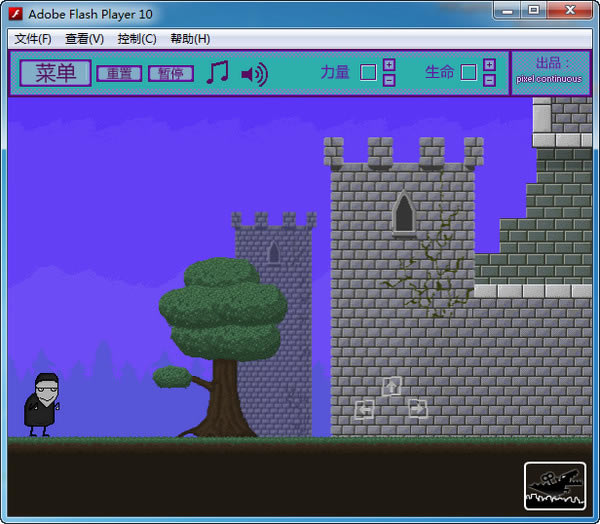Increase 生命 with the plus button
This screenshot has width=600, height=524.
(489, 65)
